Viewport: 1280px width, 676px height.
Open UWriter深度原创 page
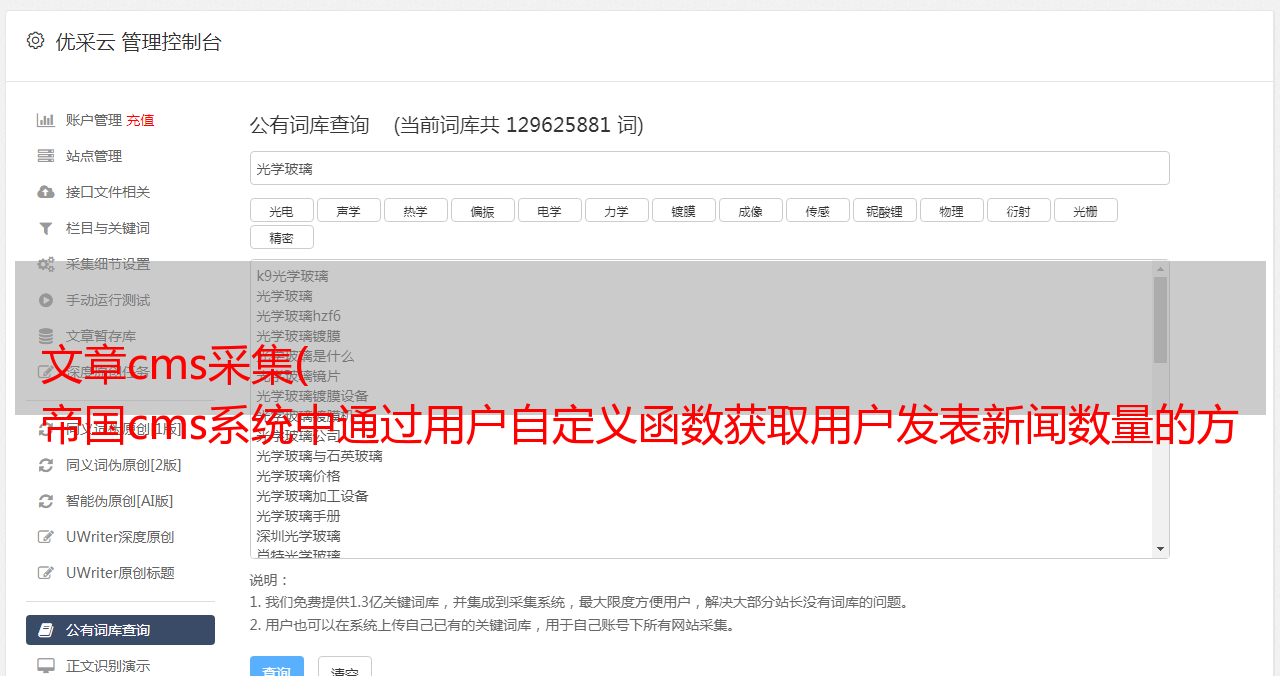point(120,537)
